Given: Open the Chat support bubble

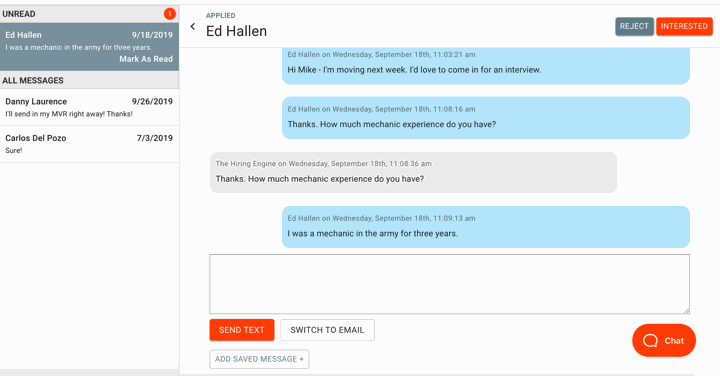Looking at the screenshot, I should 664,340.
